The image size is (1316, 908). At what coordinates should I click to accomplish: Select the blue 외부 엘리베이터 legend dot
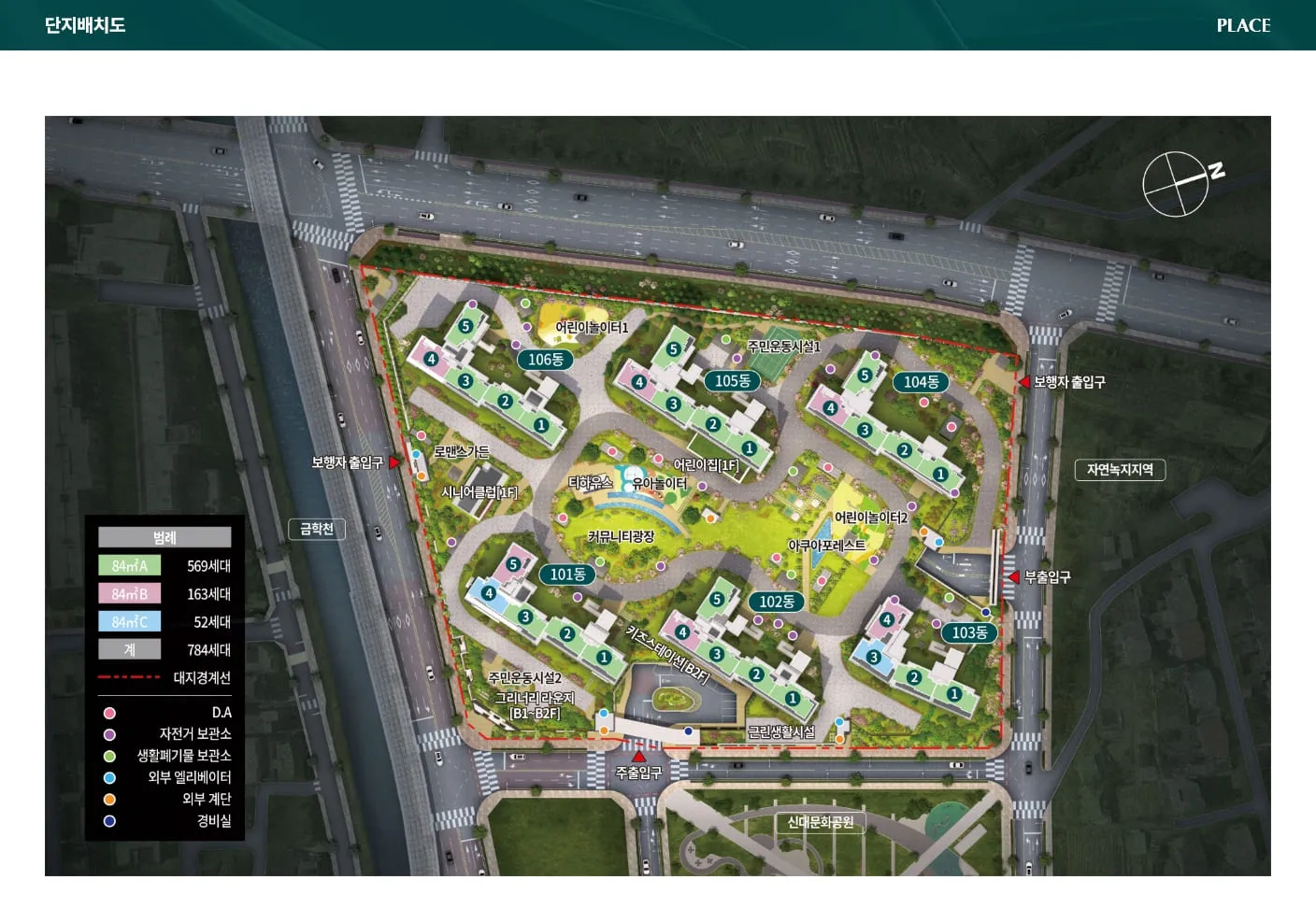[109, 777]
